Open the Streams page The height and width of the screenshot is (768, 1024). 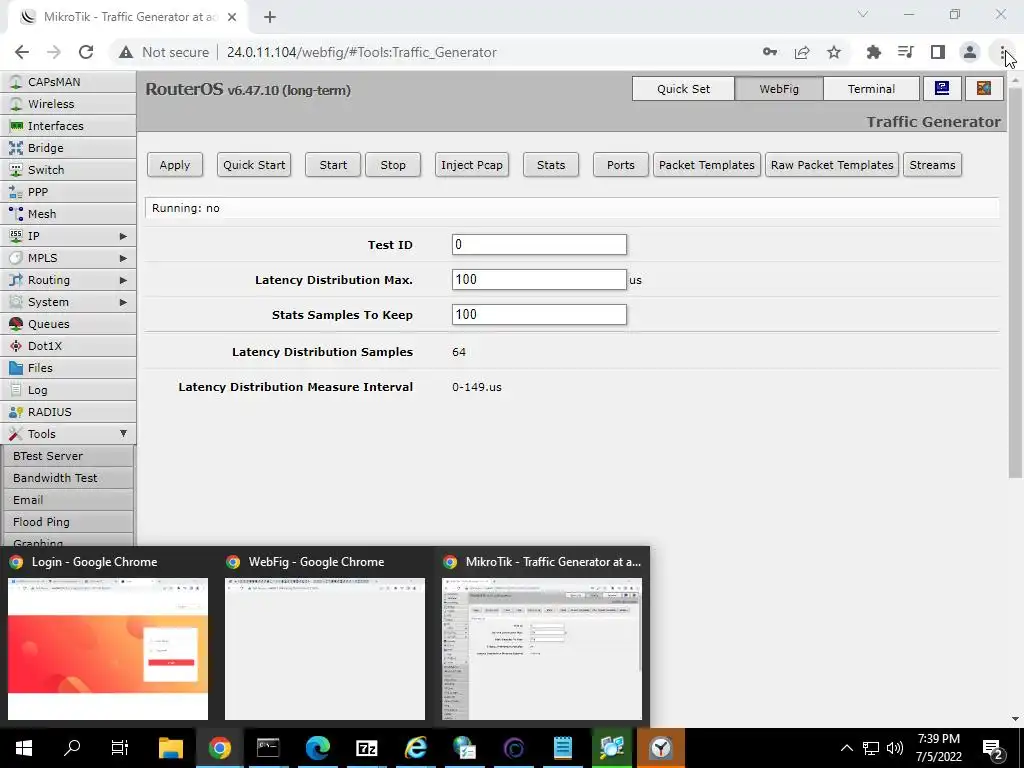point(932,165)
